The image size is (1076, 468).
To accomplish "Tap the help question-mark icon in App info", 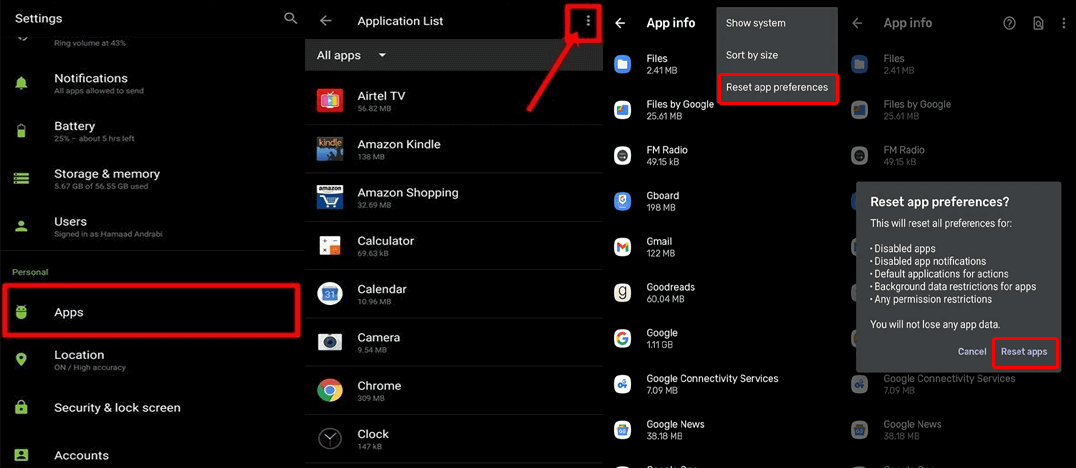I will 1009,23.
